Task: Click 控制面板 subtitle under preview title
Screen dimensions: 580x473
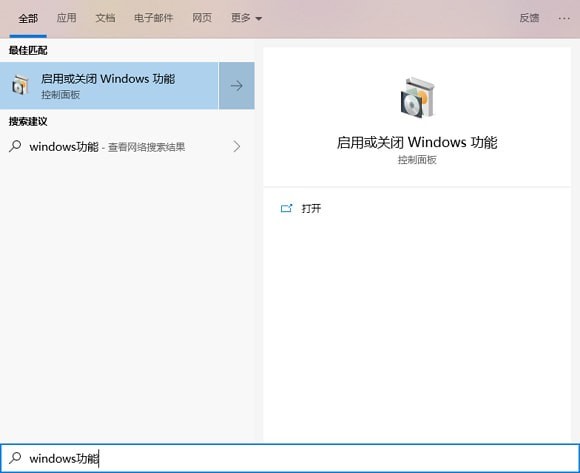Action: click(x=417, y=160)
